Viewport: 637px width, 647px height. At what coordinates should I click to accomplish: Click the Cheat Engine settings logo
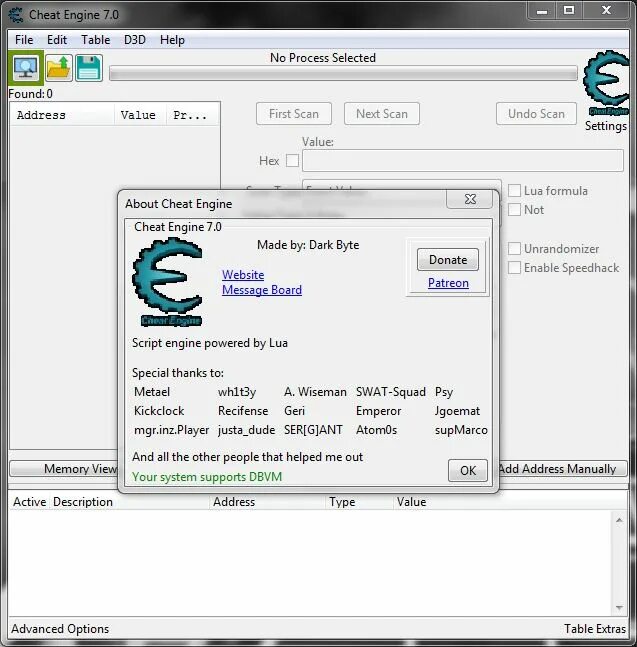[x=606, y=83]
